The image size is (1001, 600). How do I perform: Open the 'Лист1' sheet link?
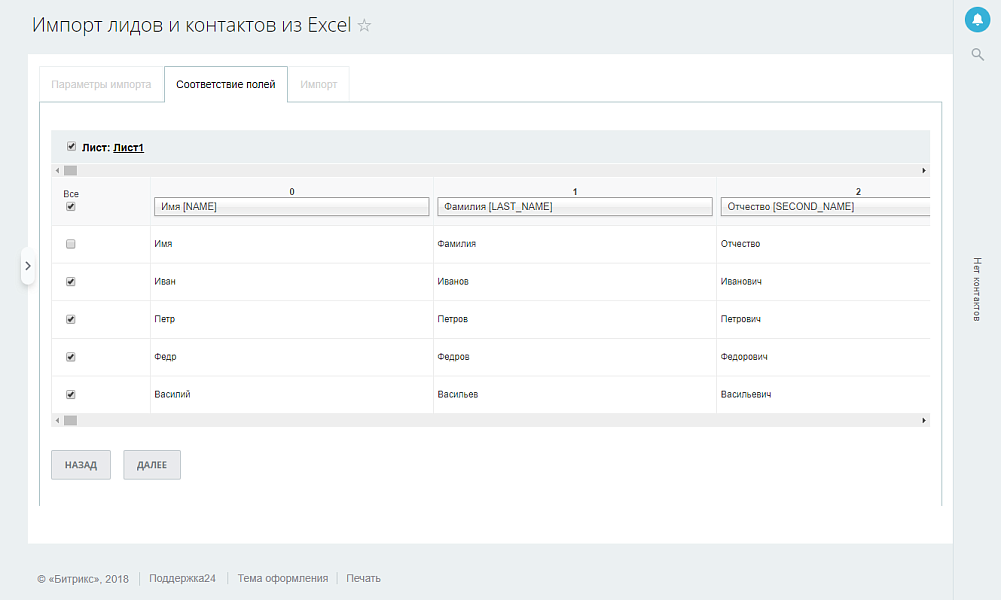point(129,146)
